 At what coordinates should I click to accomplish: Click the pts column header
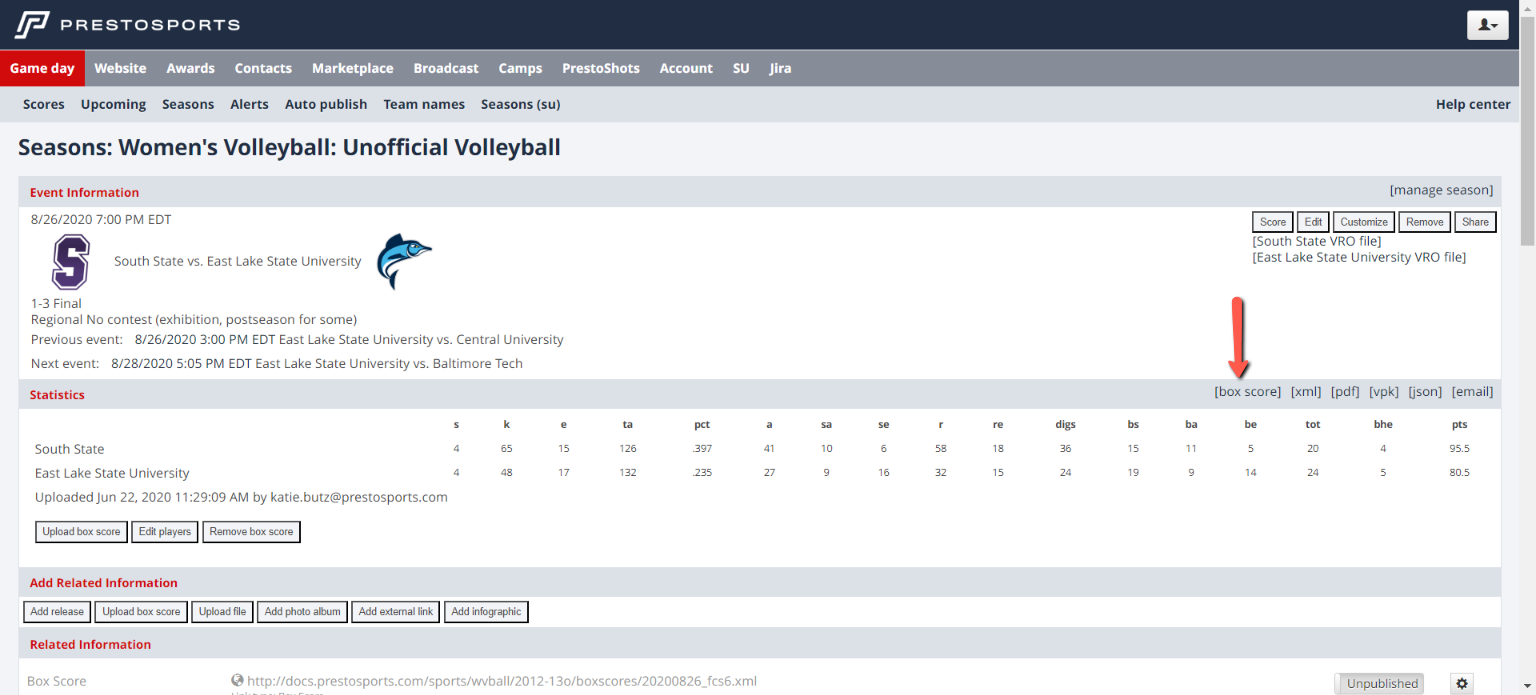(x=1460, y=424)
